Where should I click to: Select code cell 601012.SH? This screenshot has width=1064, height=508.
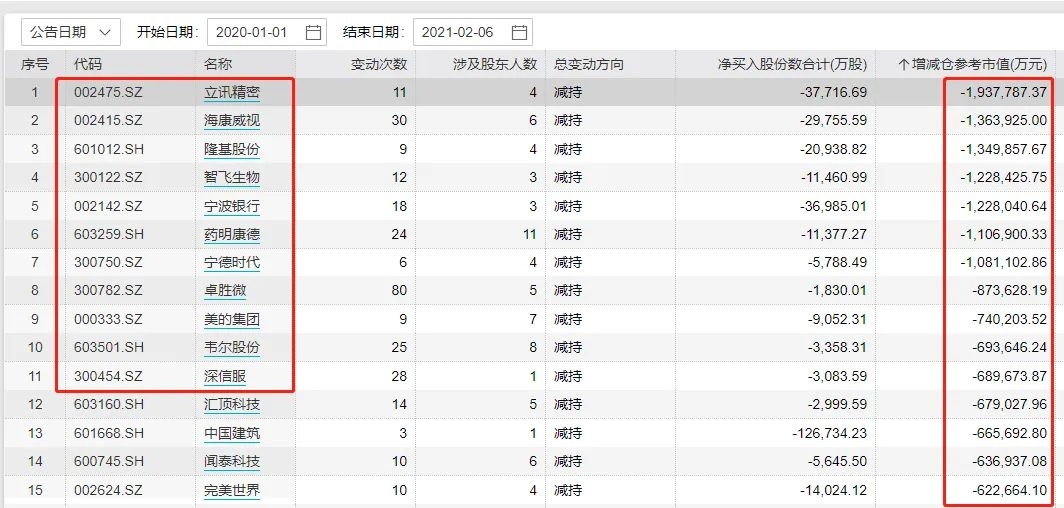click(x=109, y=149)
